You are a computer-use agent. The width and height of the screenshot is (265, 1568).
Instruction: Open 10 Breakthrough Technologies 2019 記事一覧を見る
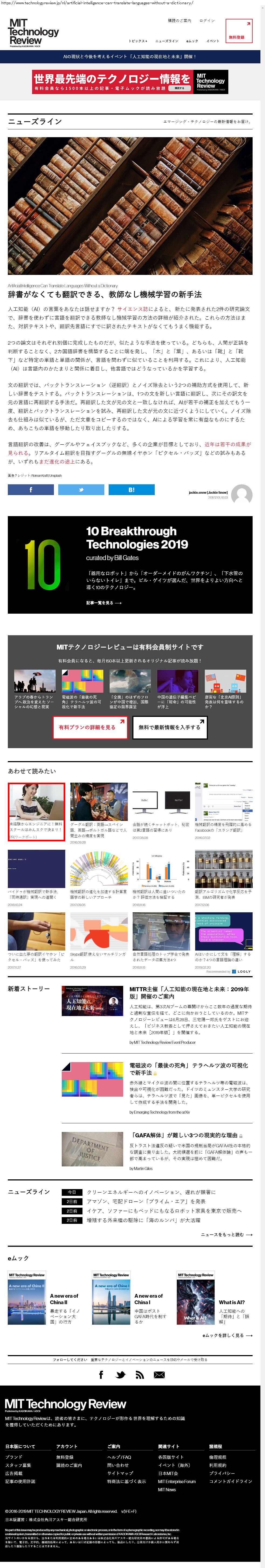click(x=104, y=603)
